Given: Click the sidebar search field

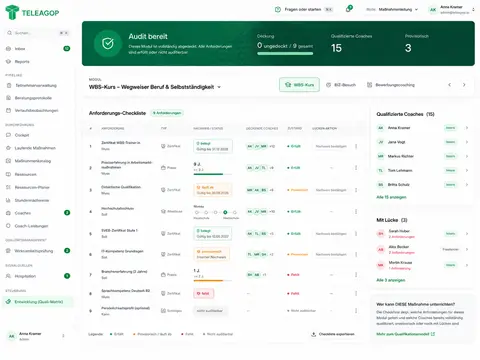Looking at the screenshot, I should pyautogui.click(x=38, y=33).
